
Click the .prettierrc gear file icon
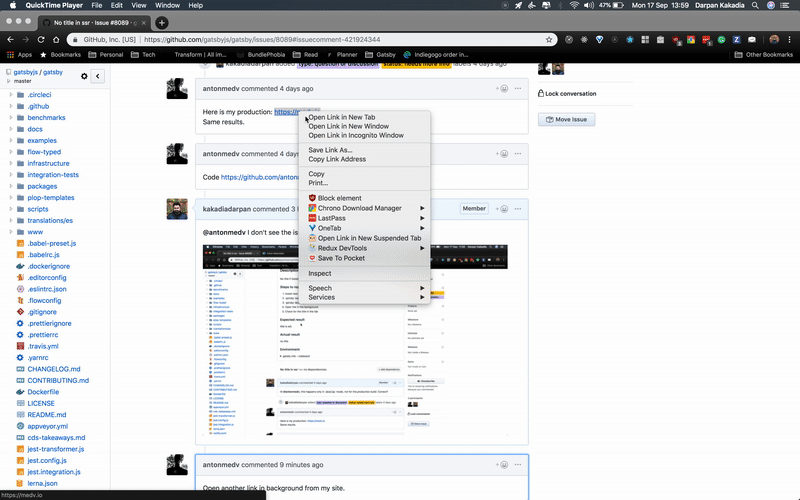click(20, 335)
